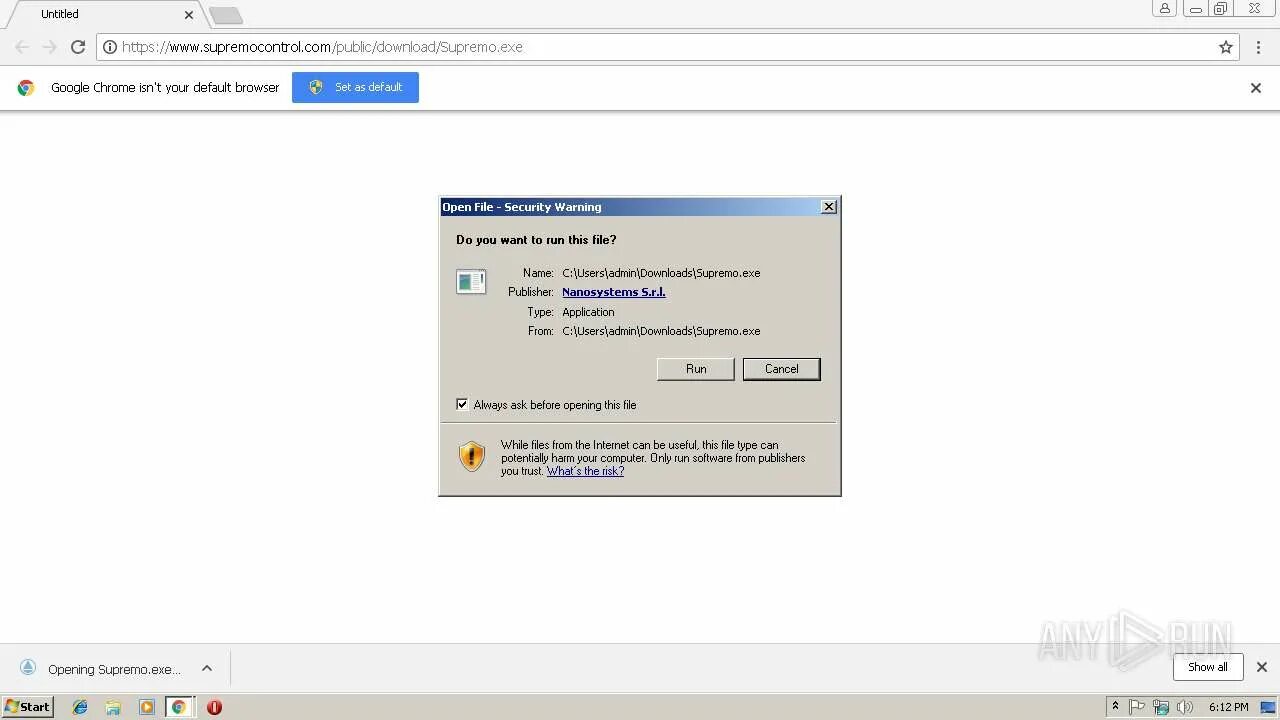Open a new tab
Image resolution: width=1280 pixels, height=720 pixels.
[226, 16]
